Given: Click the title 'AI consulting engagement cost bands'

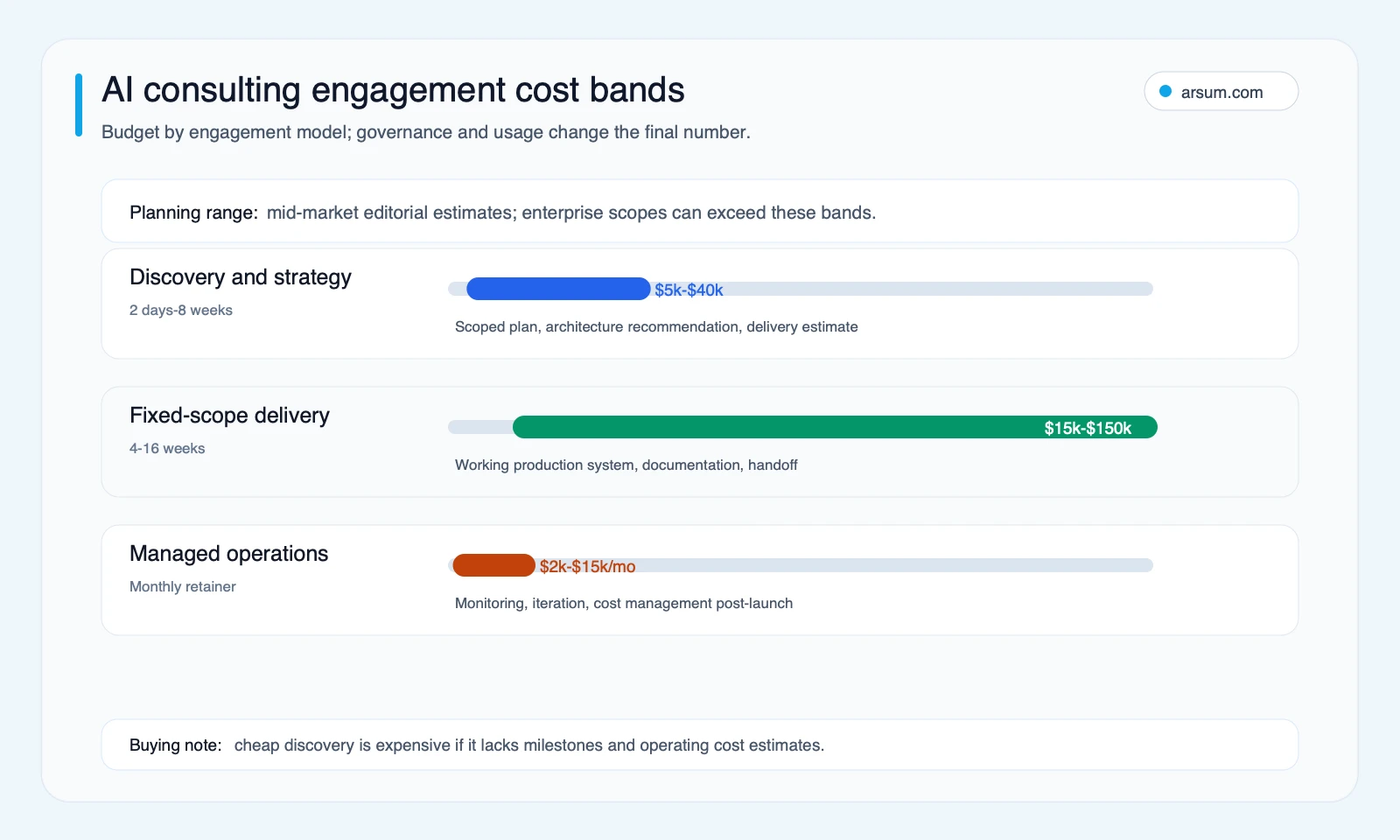Looking at the screenshot, I should [x=393, y=90].
